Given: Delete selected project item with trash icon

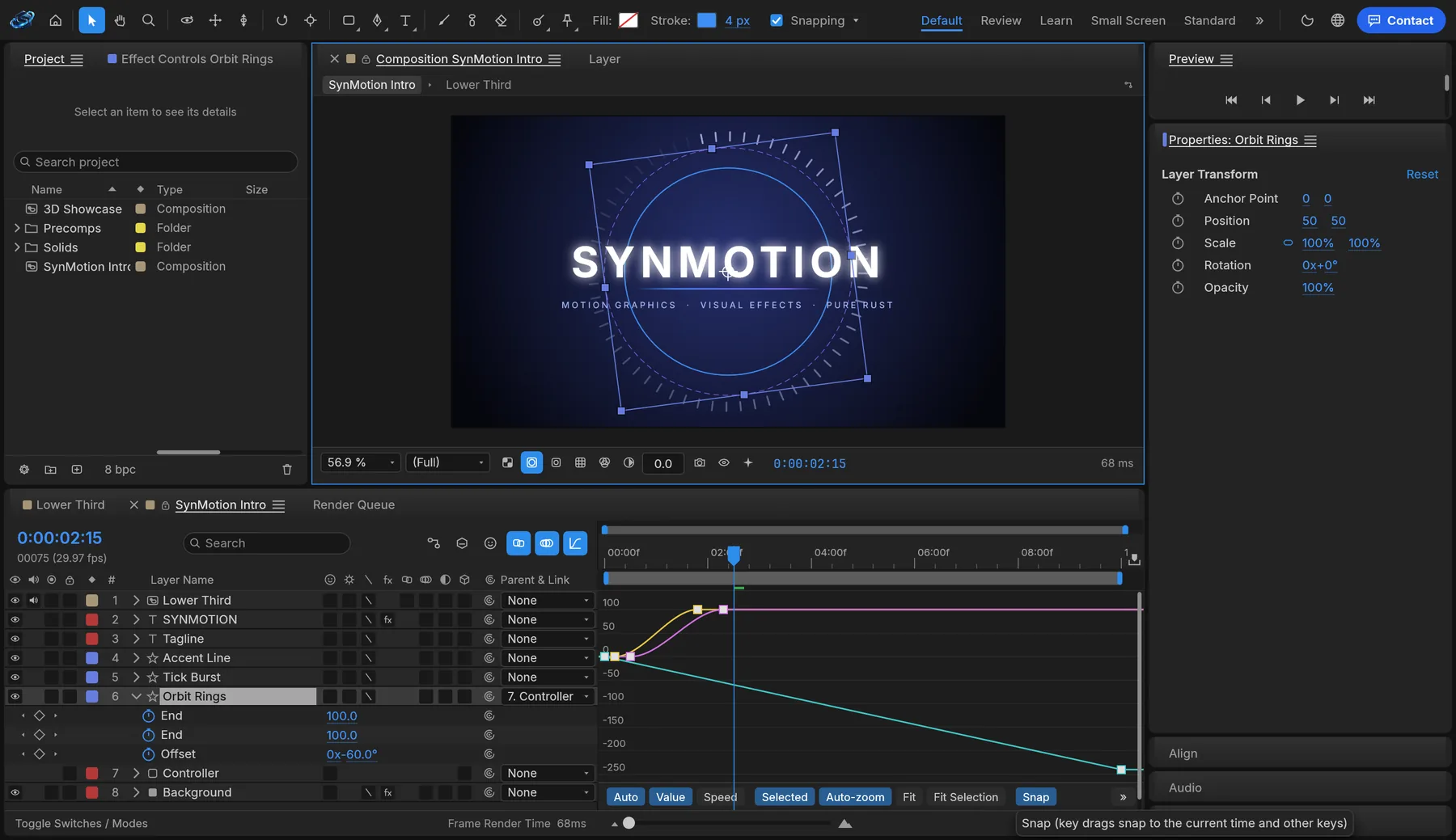Looking at the screenshot, I should click(286, 470).
